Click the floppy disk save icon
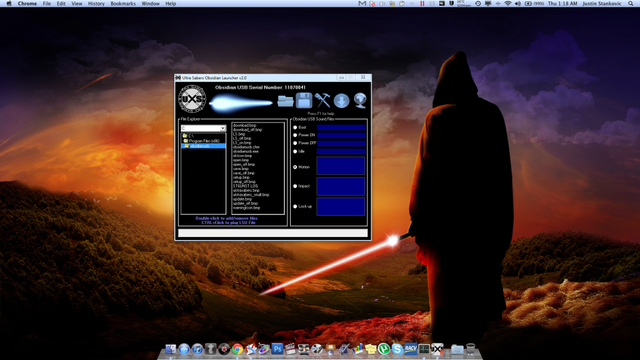Viewport: 640px width, 360px height. click(x=304, y=100)
